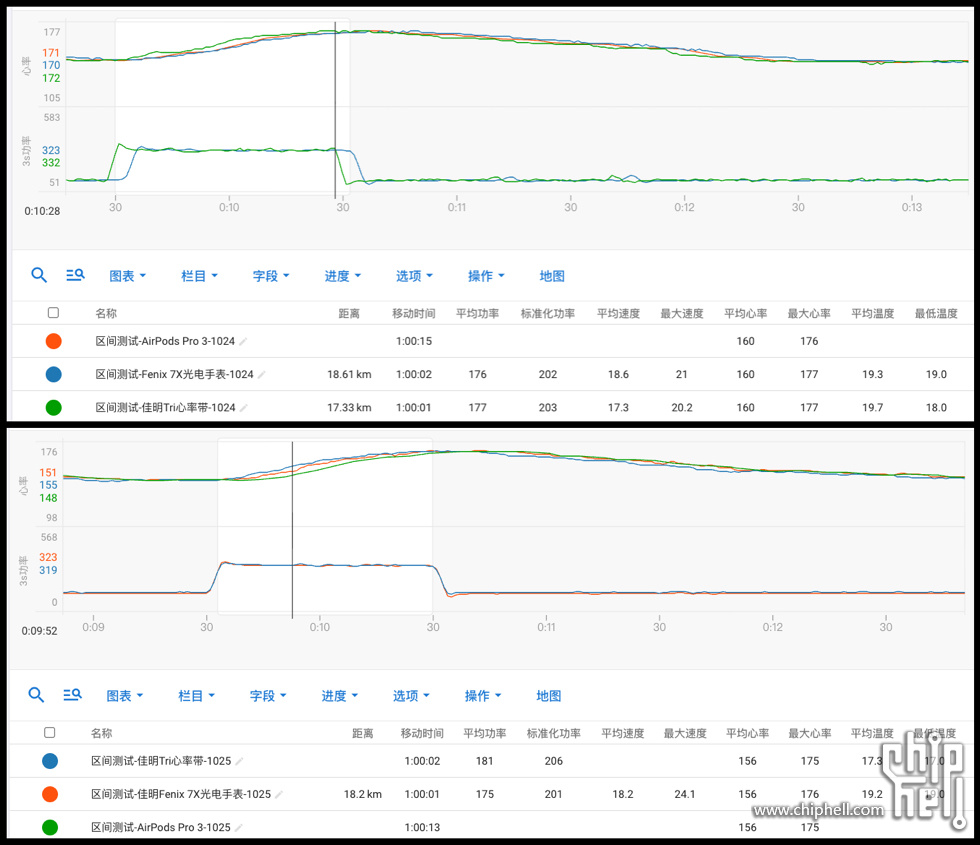The width and height of the screenshot is (980, 845).
Task: Click the 1:00:13 moving time cell
Action: click(x=422, y=828)
